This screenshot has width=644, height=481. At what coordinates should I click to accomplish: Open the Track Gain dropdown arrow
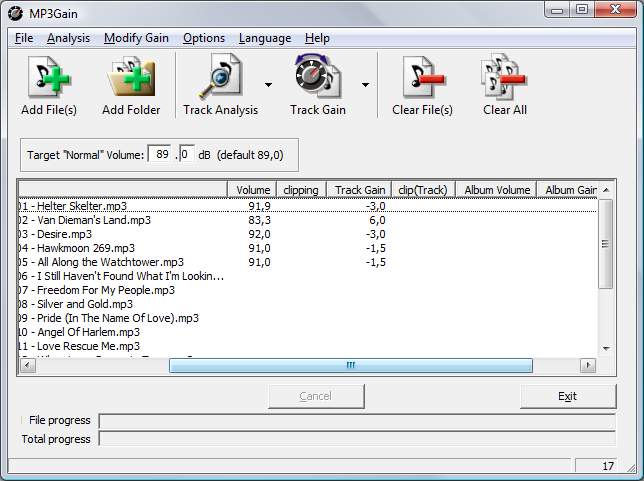[365, 85]
